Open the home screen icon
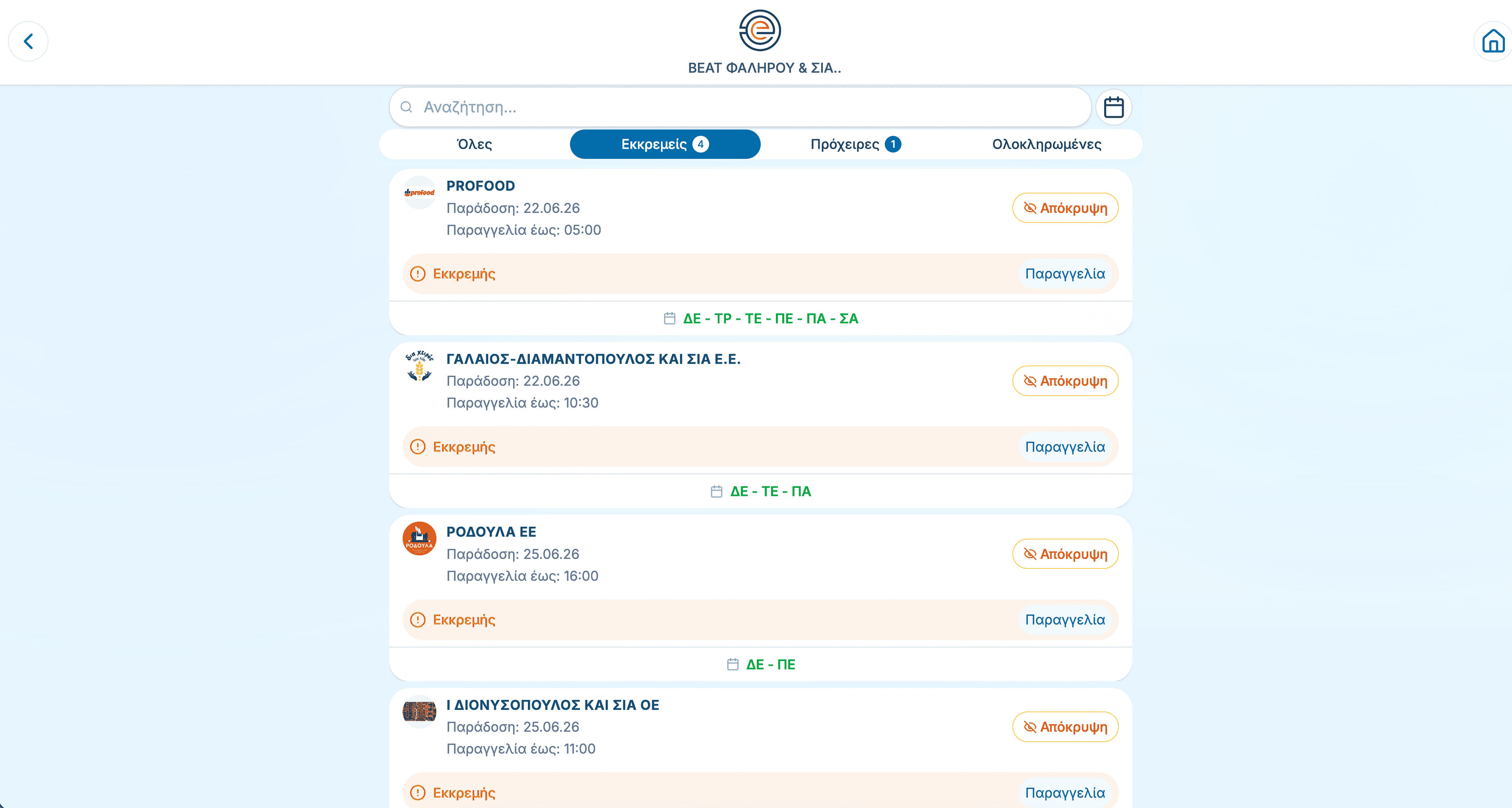Image resolution: width=1512 pixels, height=808 pixels. 1493,42
